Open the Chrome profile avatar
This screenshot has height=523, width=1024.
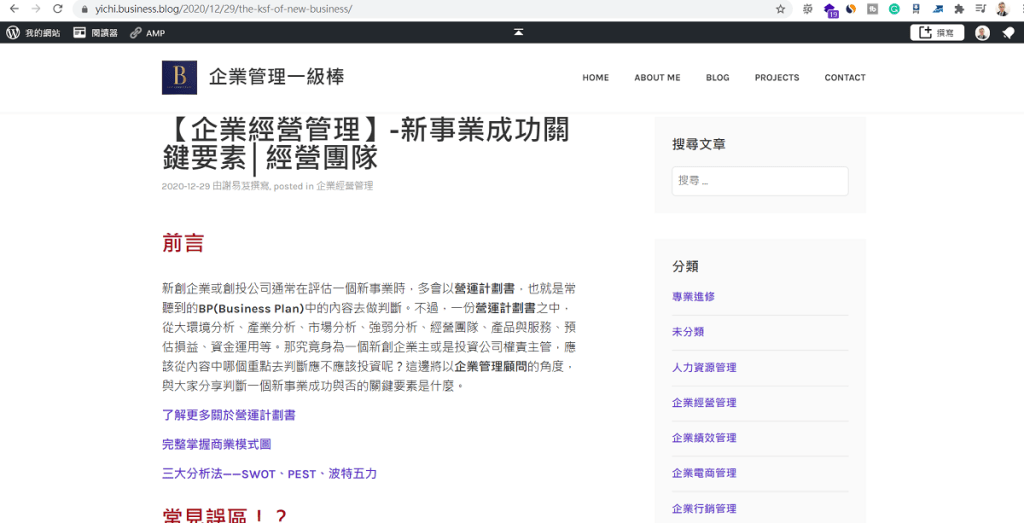(x=1002, y=9)
